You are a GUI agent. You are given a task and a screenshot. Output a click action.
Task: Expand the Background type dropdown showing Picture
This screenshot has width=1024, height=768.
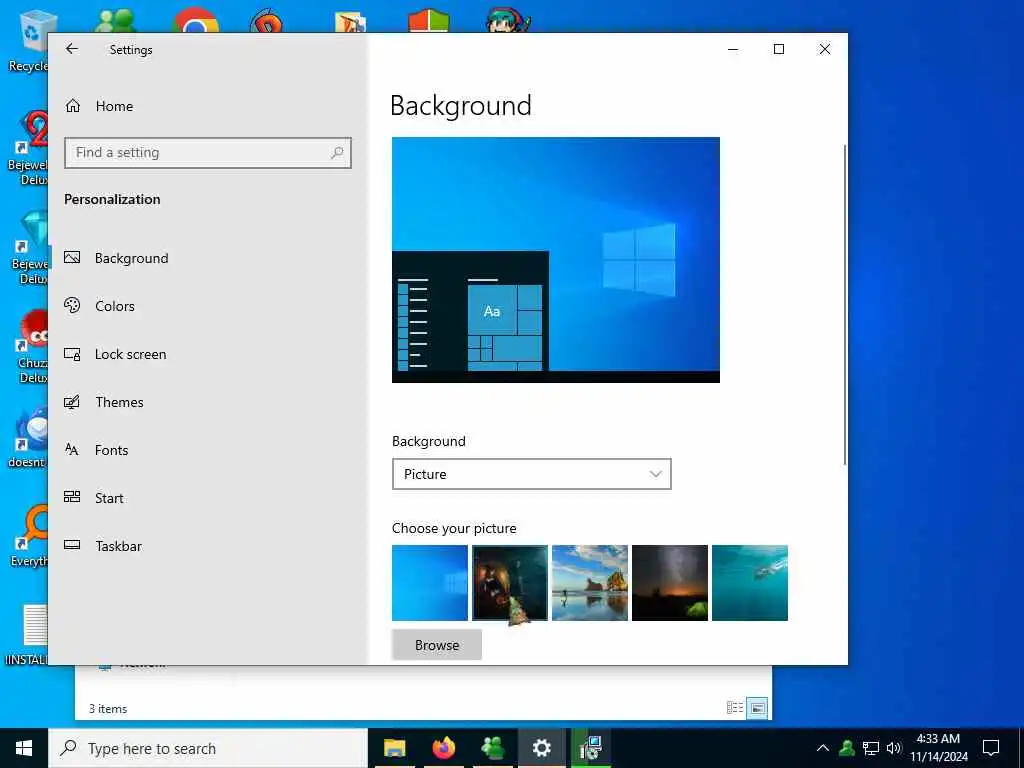click(x=532, y=474)
